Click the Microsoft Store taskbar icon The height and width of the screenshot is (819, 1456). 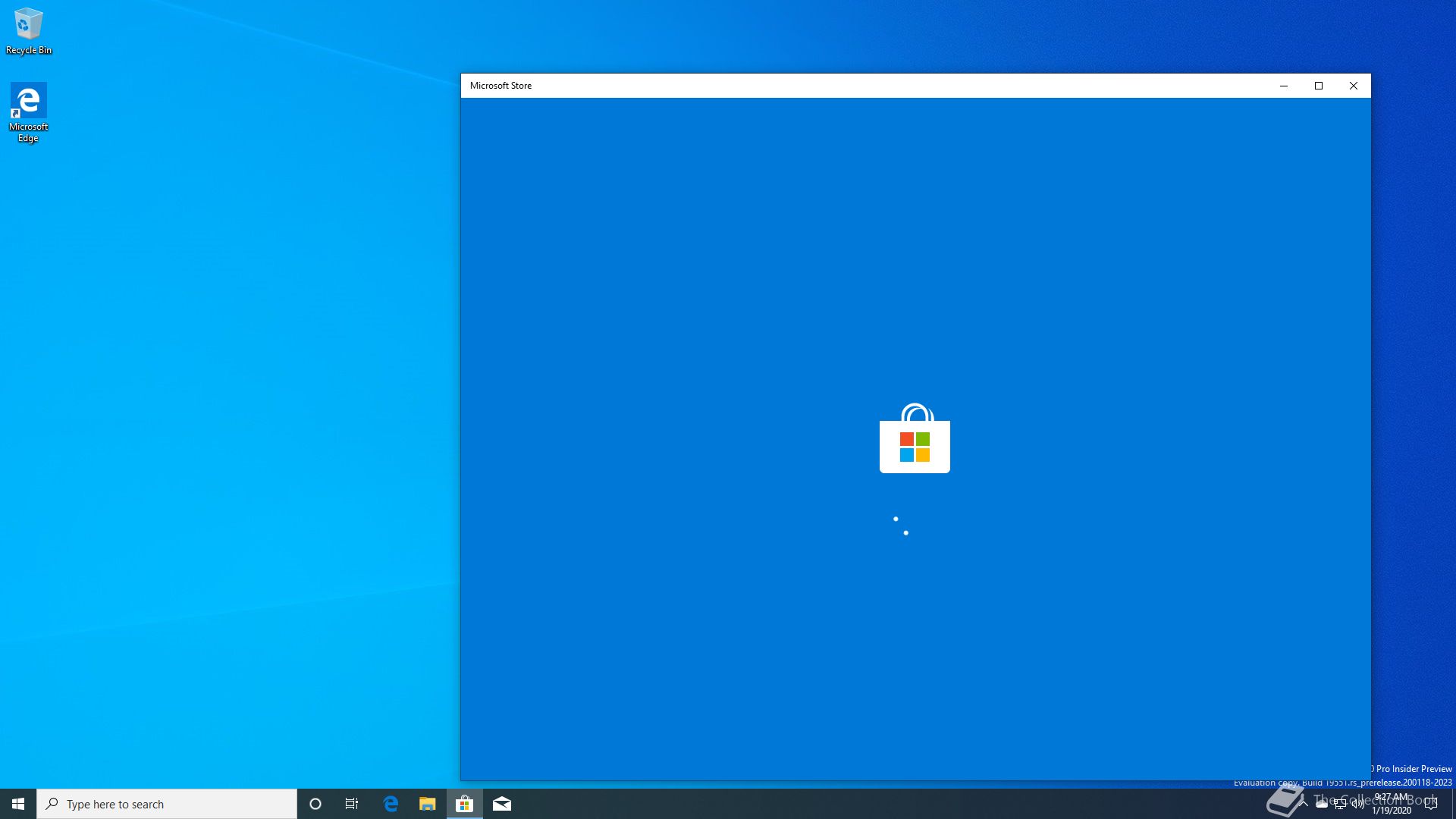coord(465,804)
